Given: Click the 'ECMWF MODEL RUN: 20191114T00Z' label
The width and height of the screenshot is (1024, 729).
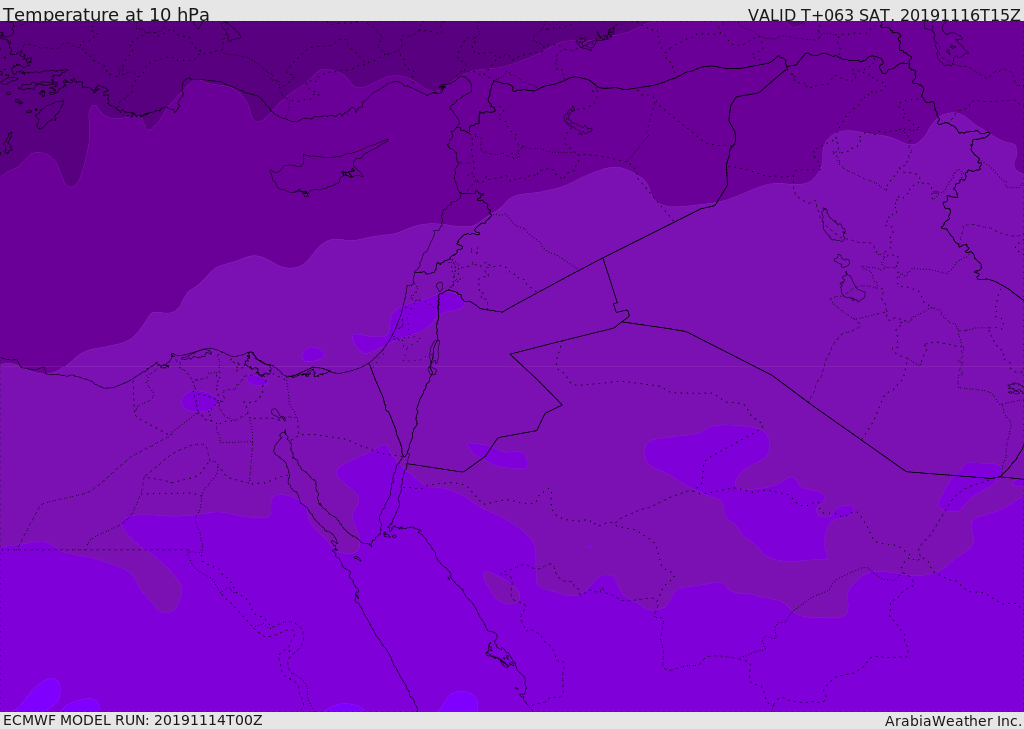Looking at the screenshot, I should tap(133, 720).
